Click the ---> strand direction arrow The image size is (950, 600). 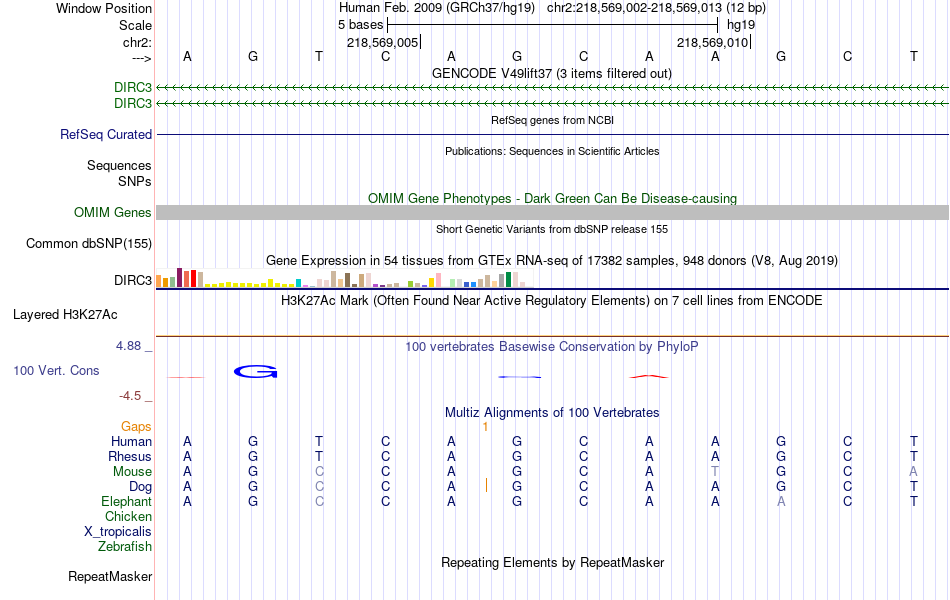[x=141, y=58]
